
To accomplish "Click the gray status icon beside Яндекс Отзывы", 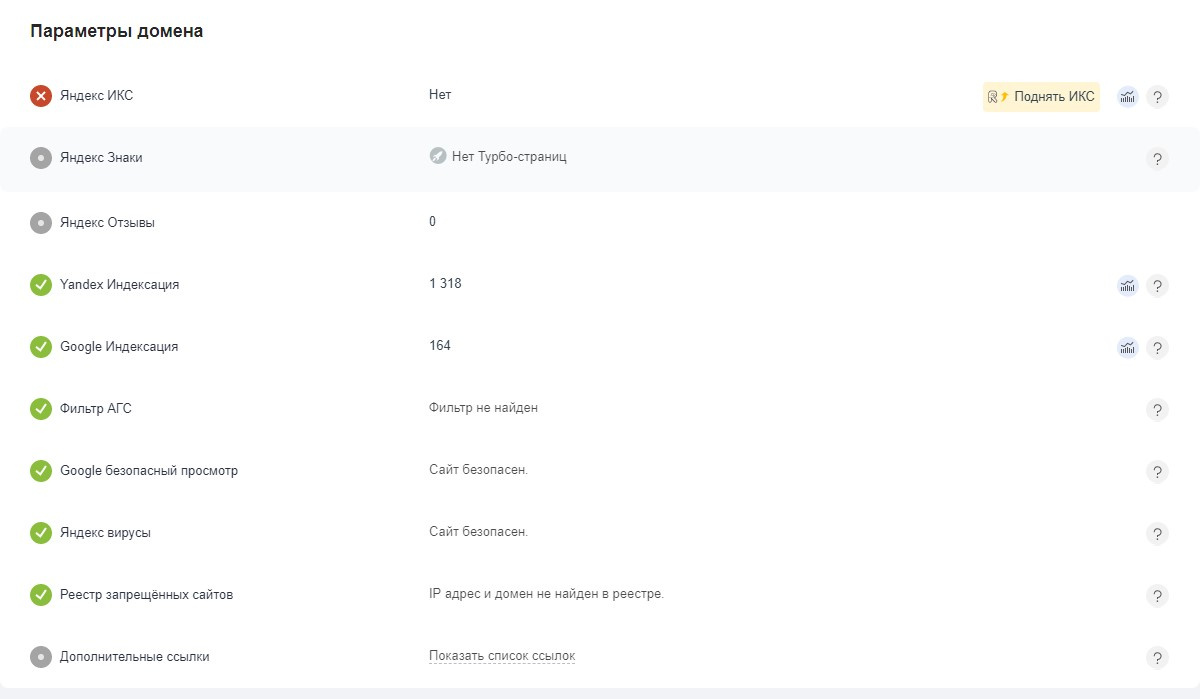I will [41, 223].
